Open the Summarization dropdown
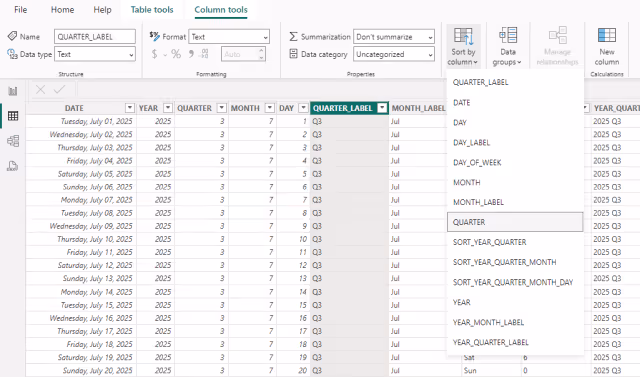The width and height of the screenshot is (640, 377). (x=394, y=37)
